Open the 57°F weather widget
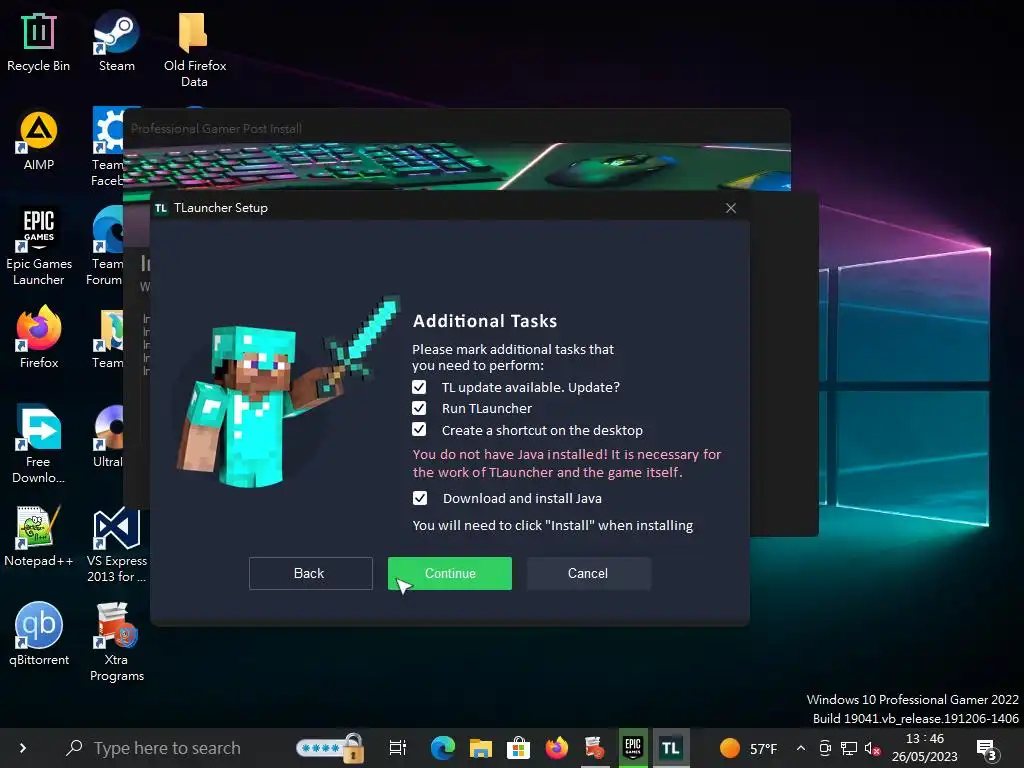Image resolution: width=1024 pixels, height=768 pixels. point(748,748)
